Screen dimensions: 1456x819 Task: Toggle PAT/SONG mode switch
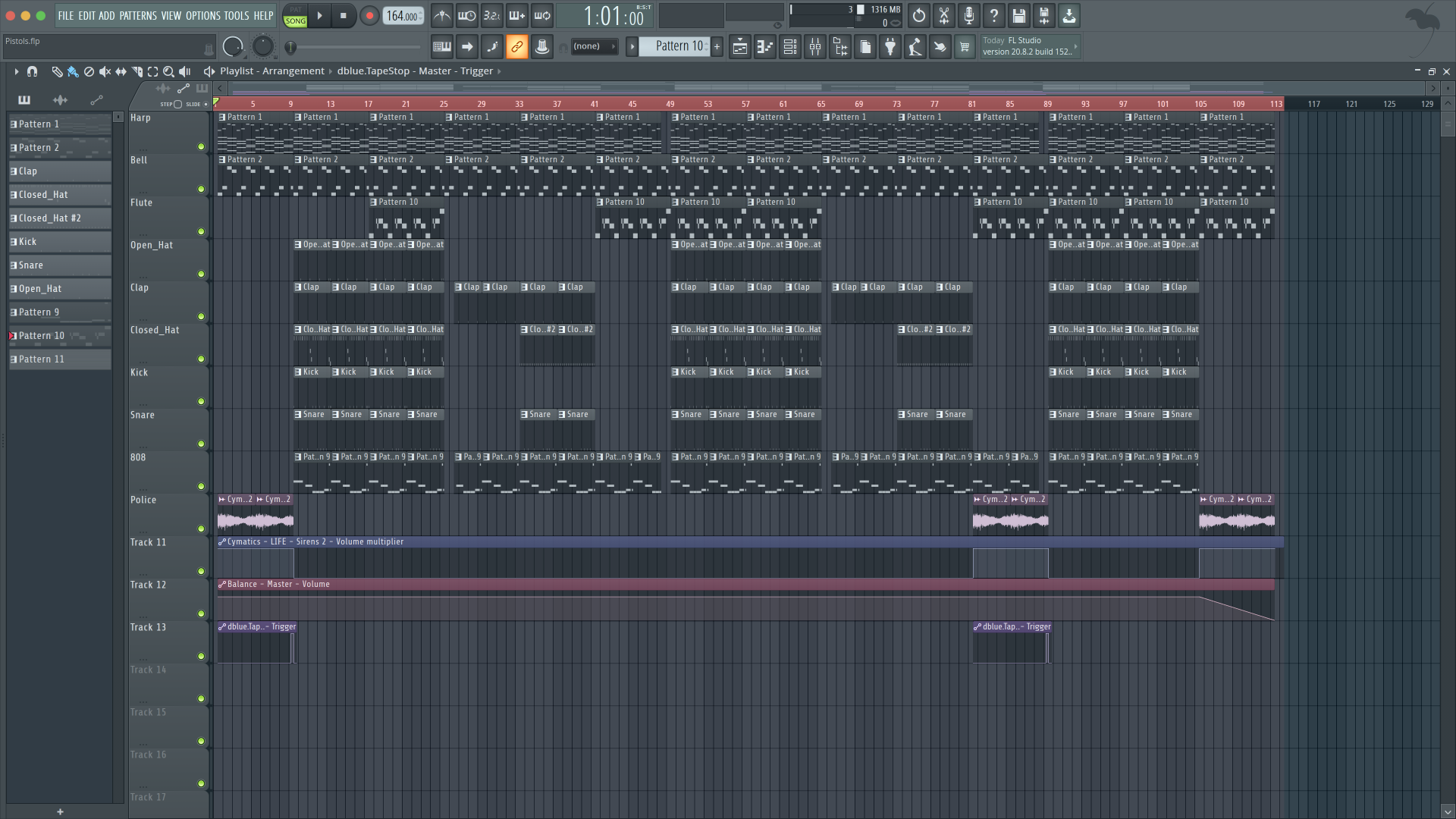coord(295,16)
